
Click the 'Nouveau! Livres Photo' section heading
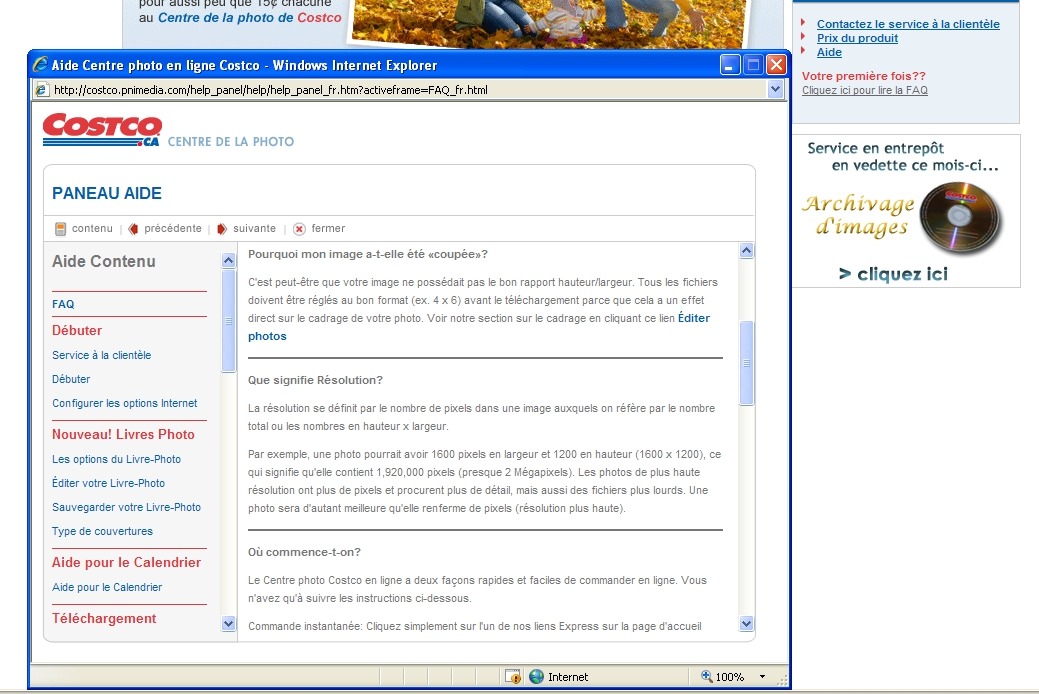(x=123, y=434)
